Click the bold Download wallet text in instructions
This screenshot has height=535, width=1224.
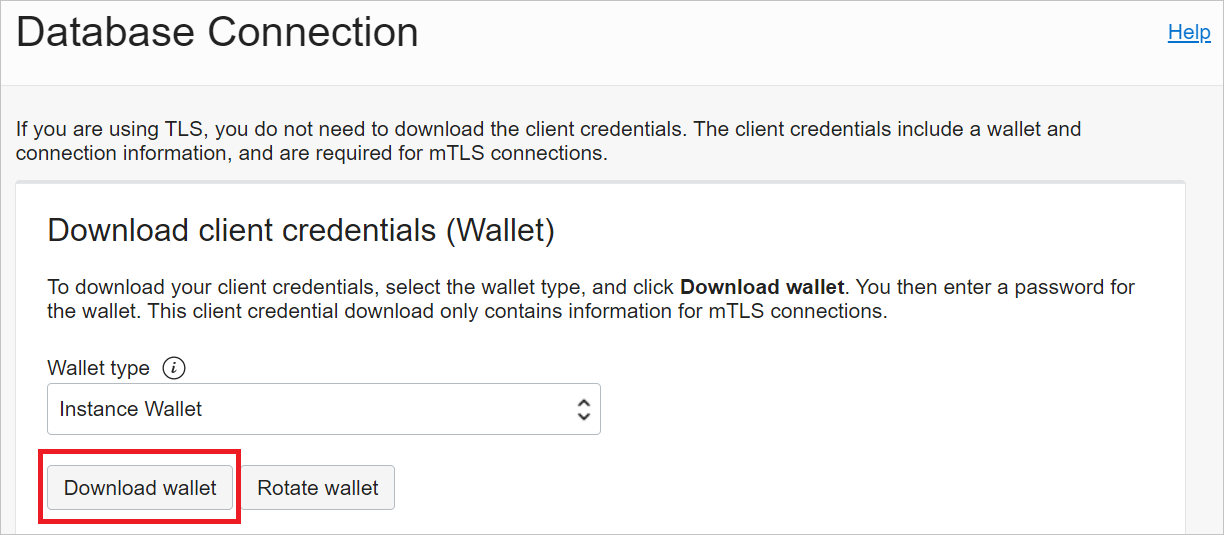pos(763,287)
